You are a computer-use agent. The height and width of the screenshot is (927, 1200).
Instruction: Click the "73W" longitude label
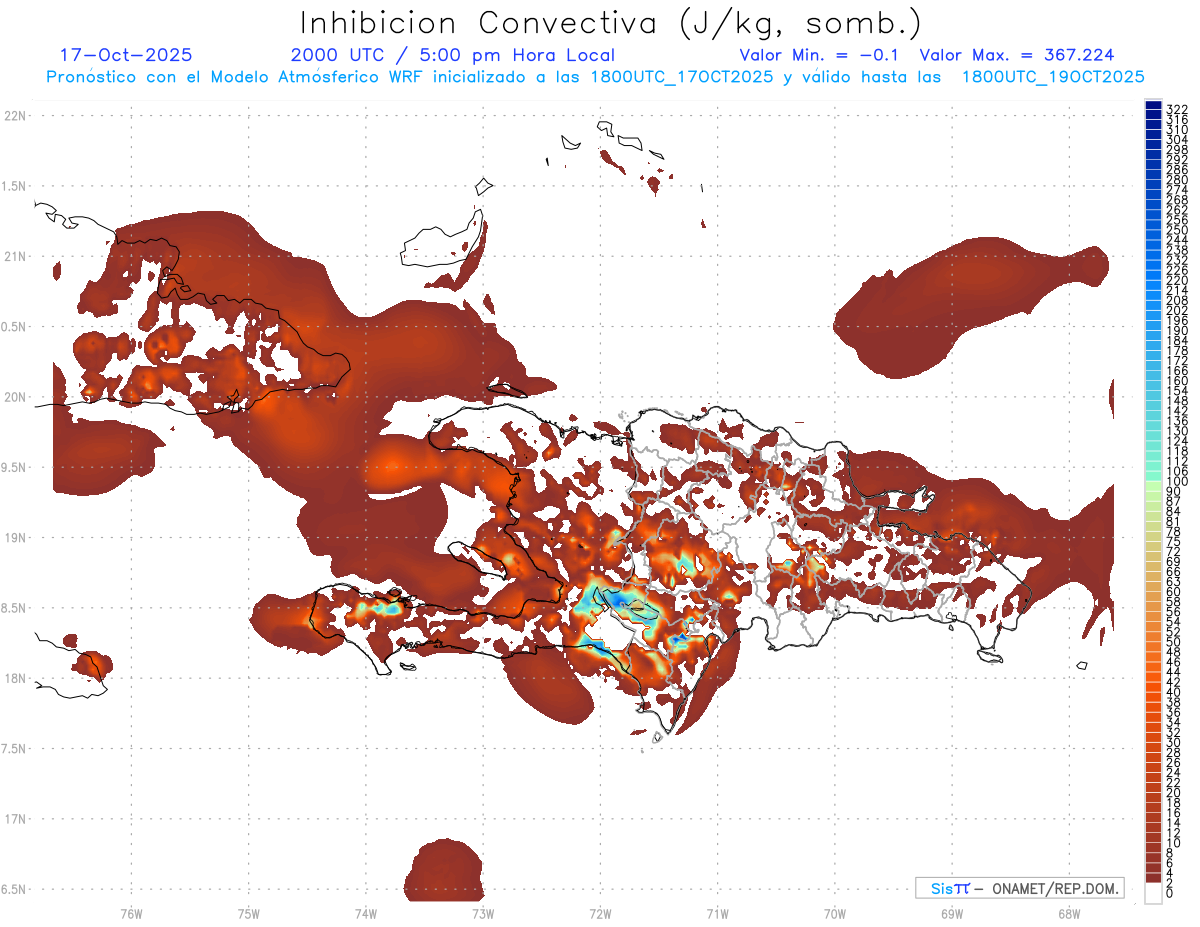coord(483,913)
